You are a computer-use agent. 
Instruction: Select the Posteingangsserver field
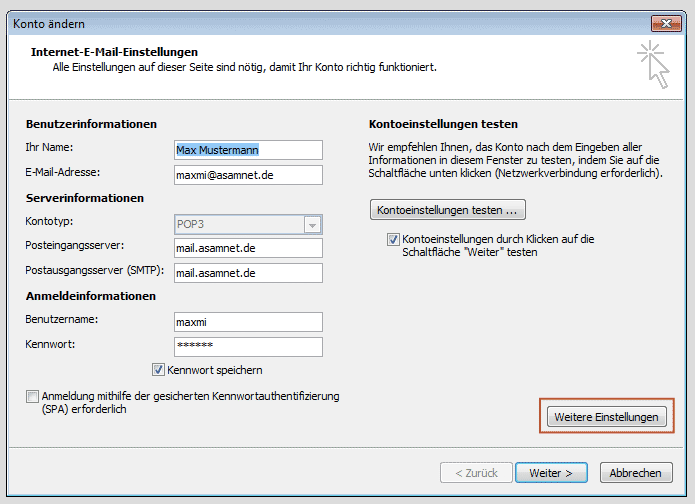click(248, 248)
